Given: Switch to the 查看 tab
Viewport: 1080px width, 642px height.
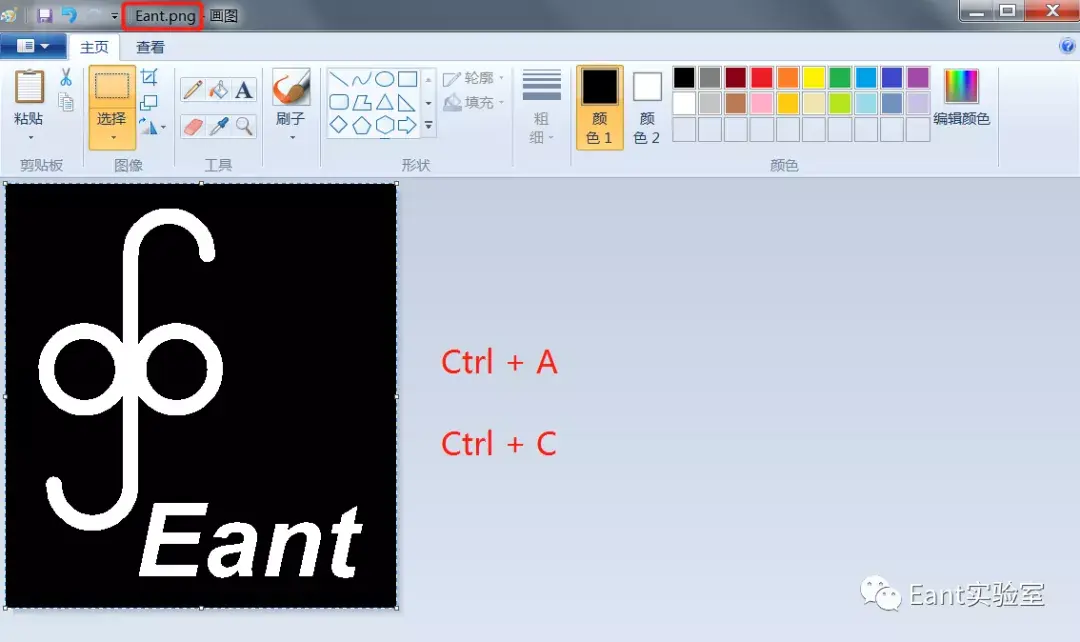Looking at the screenshot, I should pyautogui.click(x=150, y=47).
